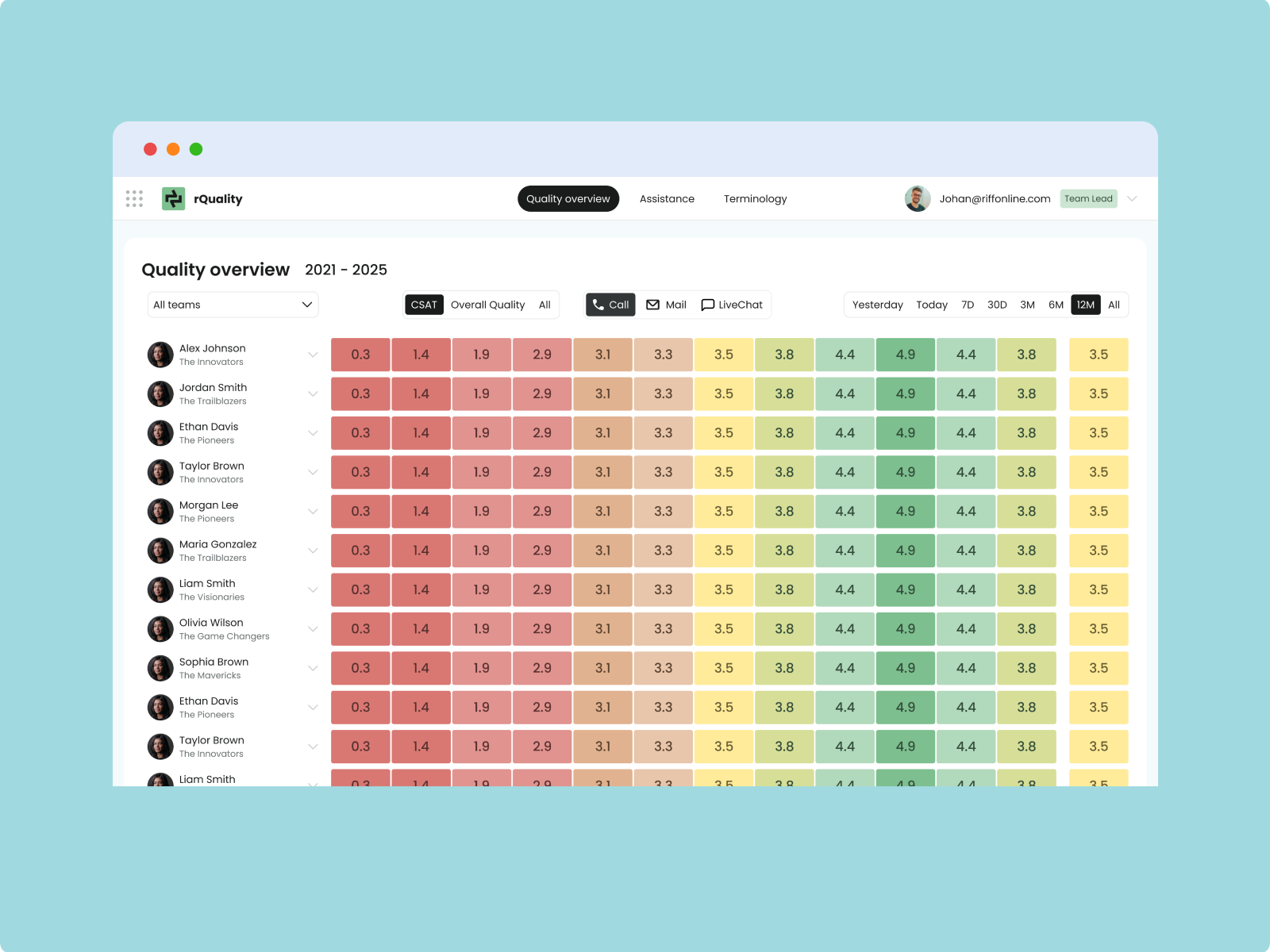
Task: Select the Call channel filter
Action: [x=610, y=305]
